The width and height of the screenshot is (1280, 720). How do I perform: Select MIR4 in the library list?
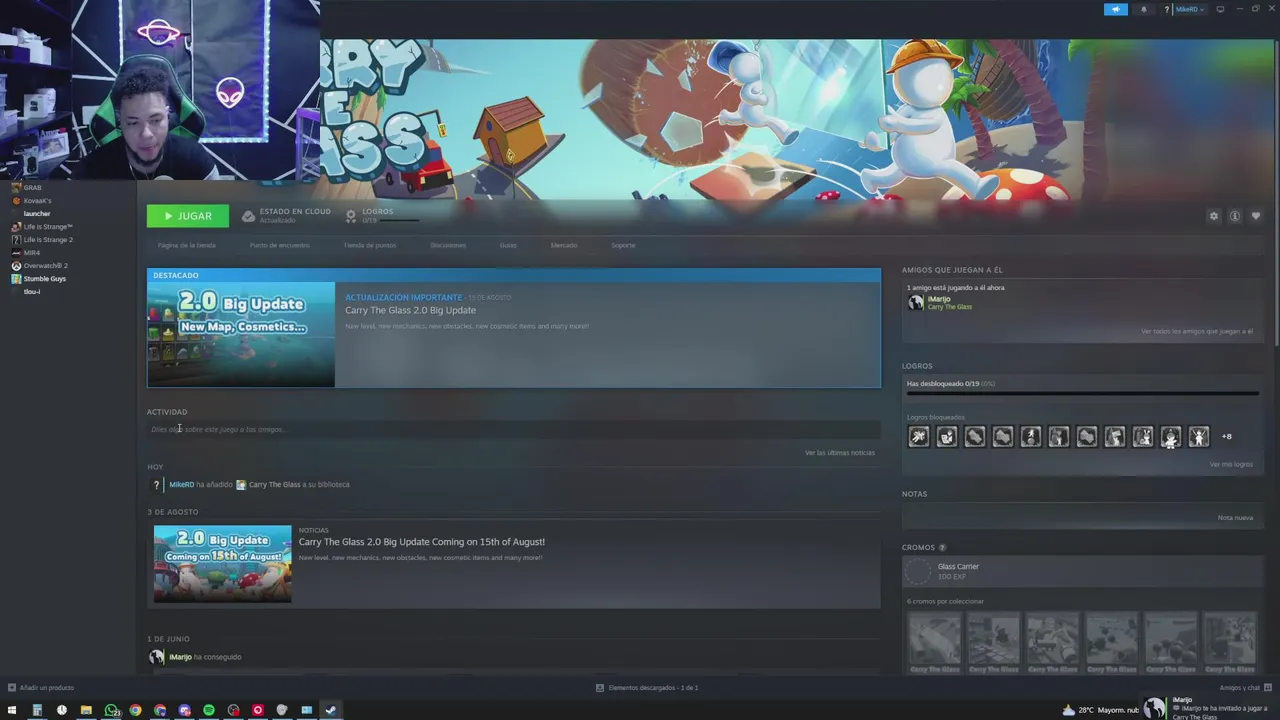32,253
